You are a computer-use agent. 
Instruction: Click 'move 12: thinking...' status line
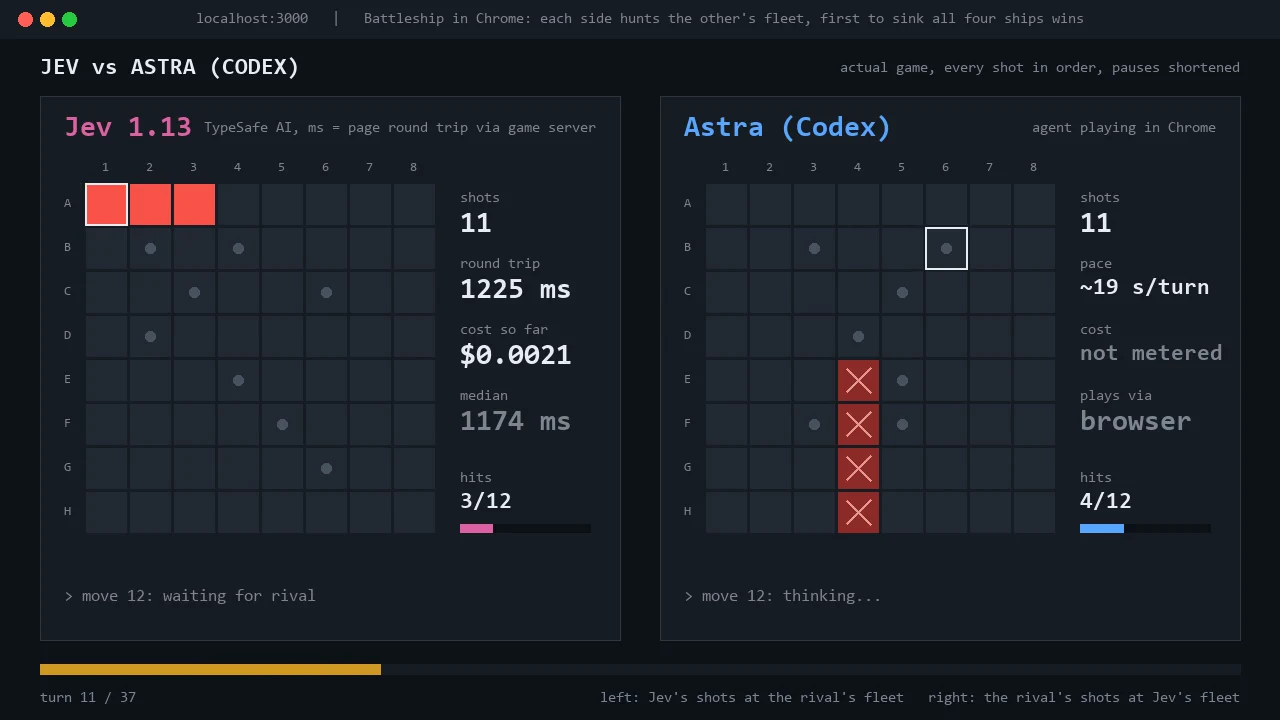783,596
